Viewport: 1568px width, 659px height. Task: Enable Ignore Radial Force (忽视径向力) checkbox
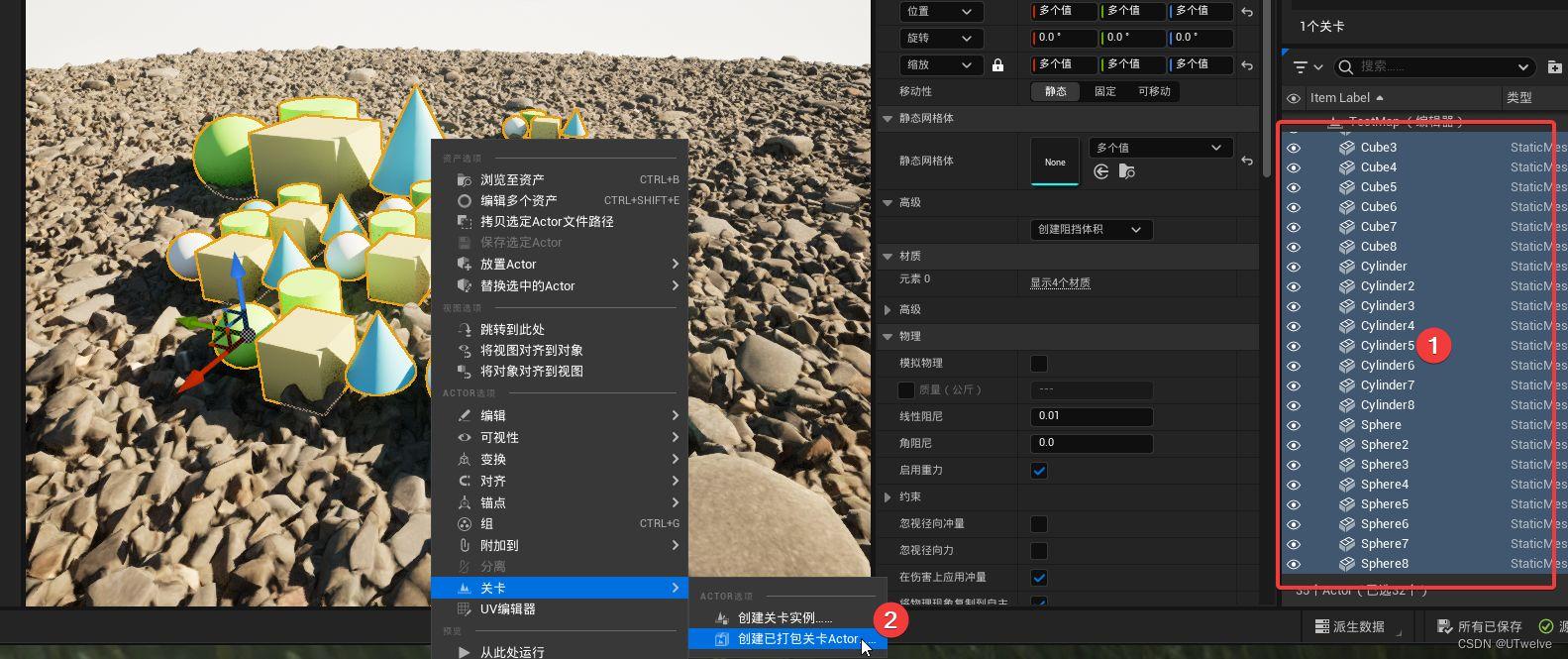pyautogui.click(x=1039, y=551)
